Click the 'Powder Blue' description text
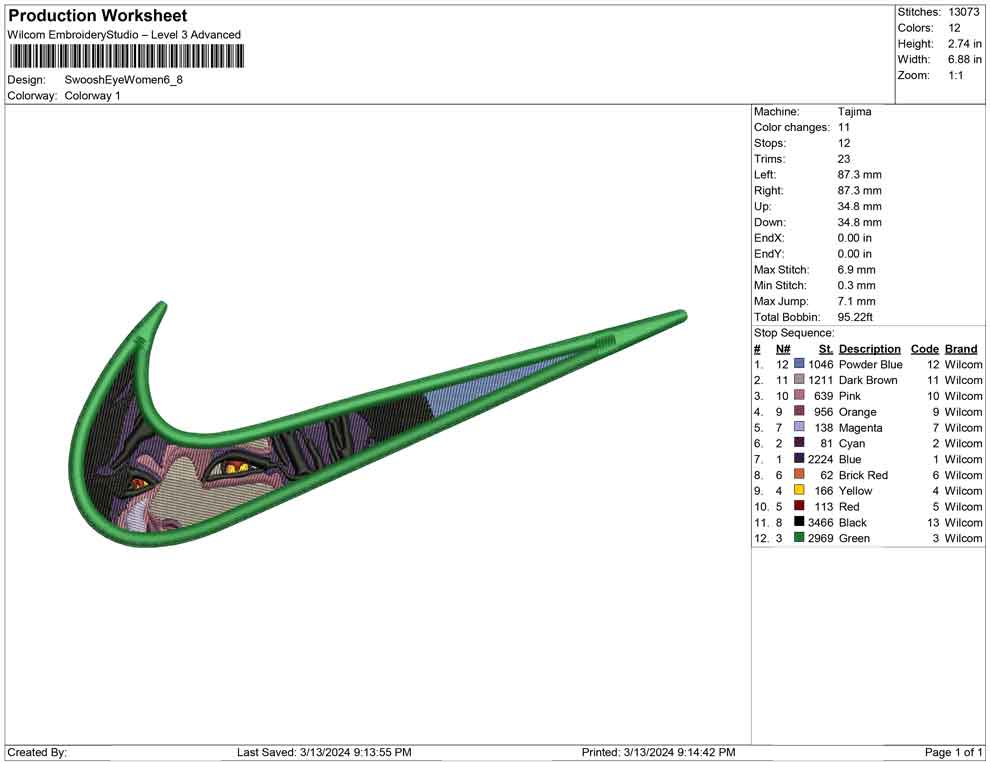Screen dimensions: 990x762 click(870, 364)
